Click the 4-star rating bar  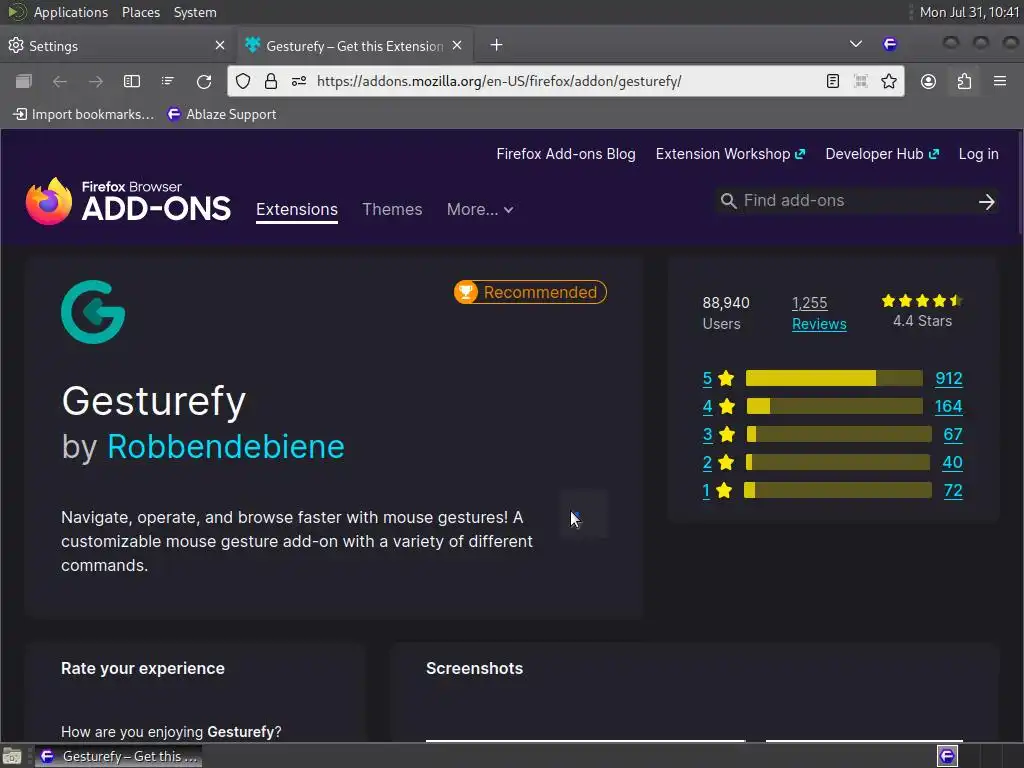pos(834,406)
